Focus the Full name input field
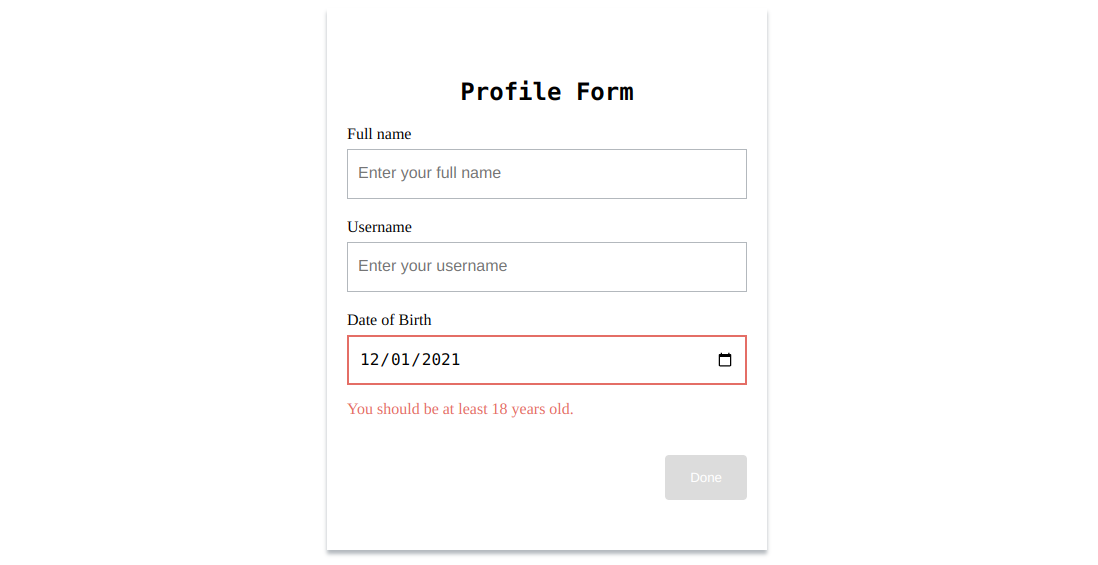1098x565 pixels. point(547,174)
